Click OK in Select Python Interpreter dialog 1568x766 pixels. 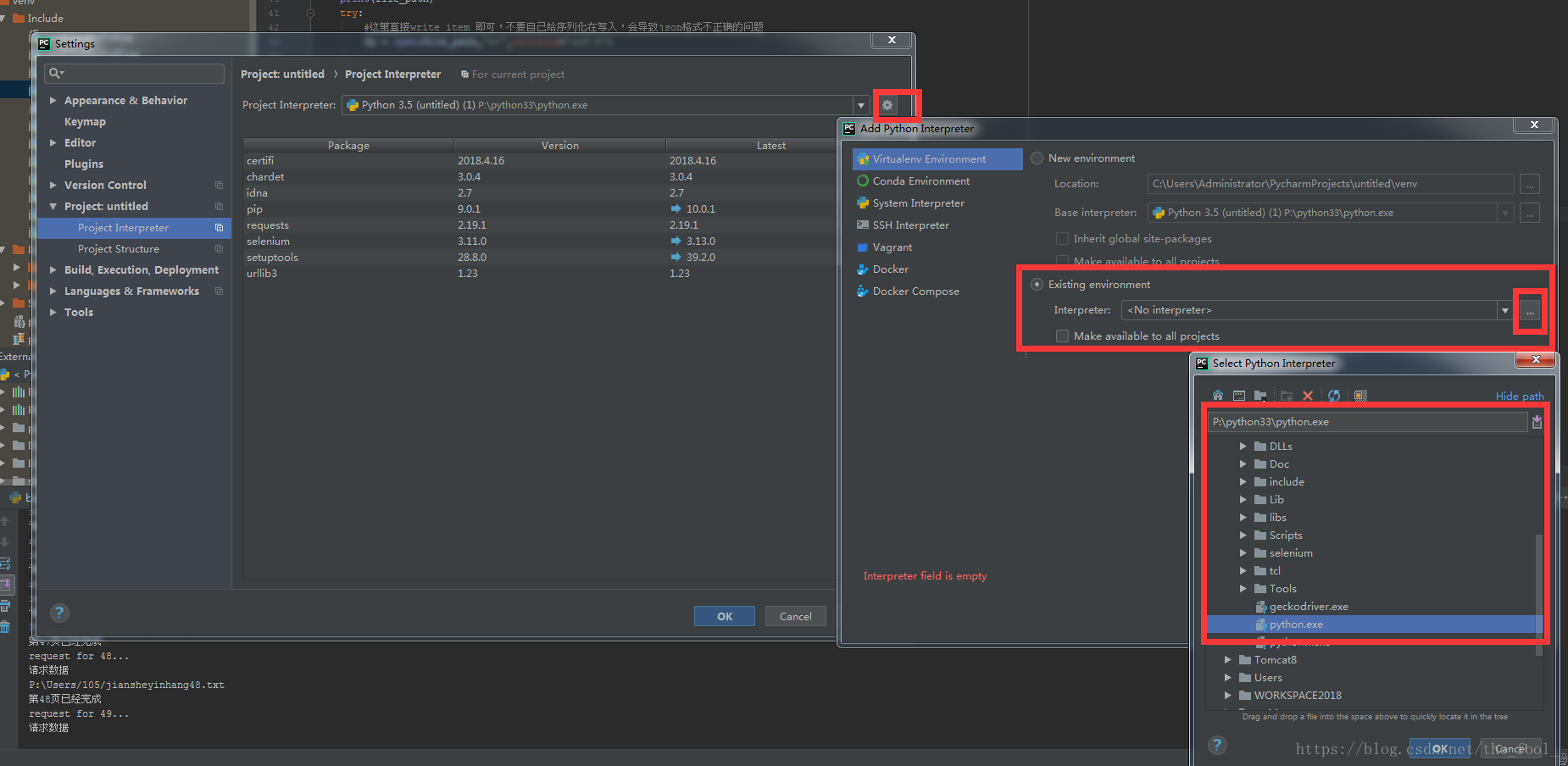tap(1440, 748)
